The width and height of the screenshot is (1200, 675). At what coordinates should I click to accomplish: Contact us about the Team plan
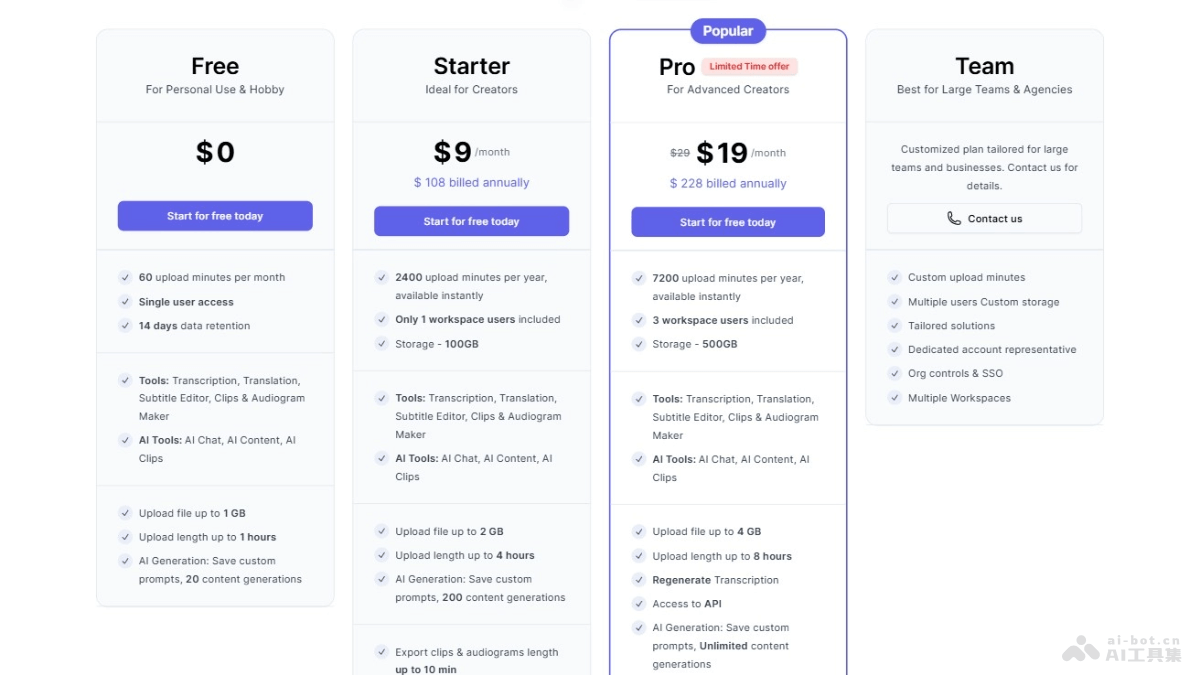984,219
